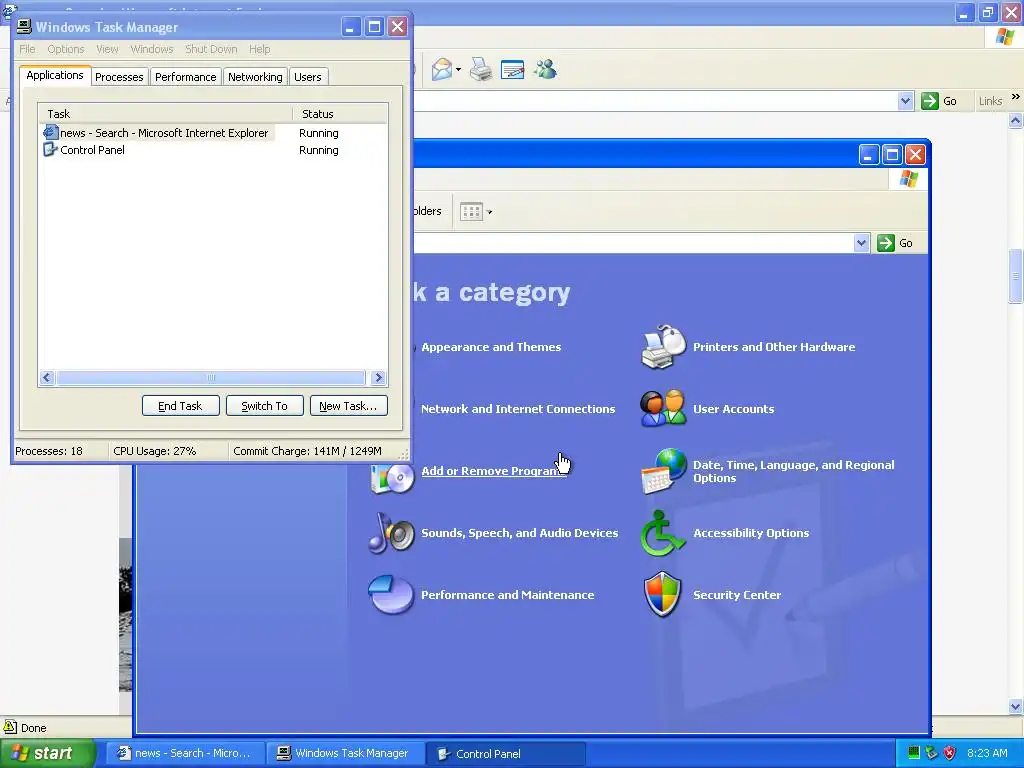The width and height of the screenshot is (1024, 768).
Task: Expand the Control Panel address bar dropdown
Action: click(861, 243)
